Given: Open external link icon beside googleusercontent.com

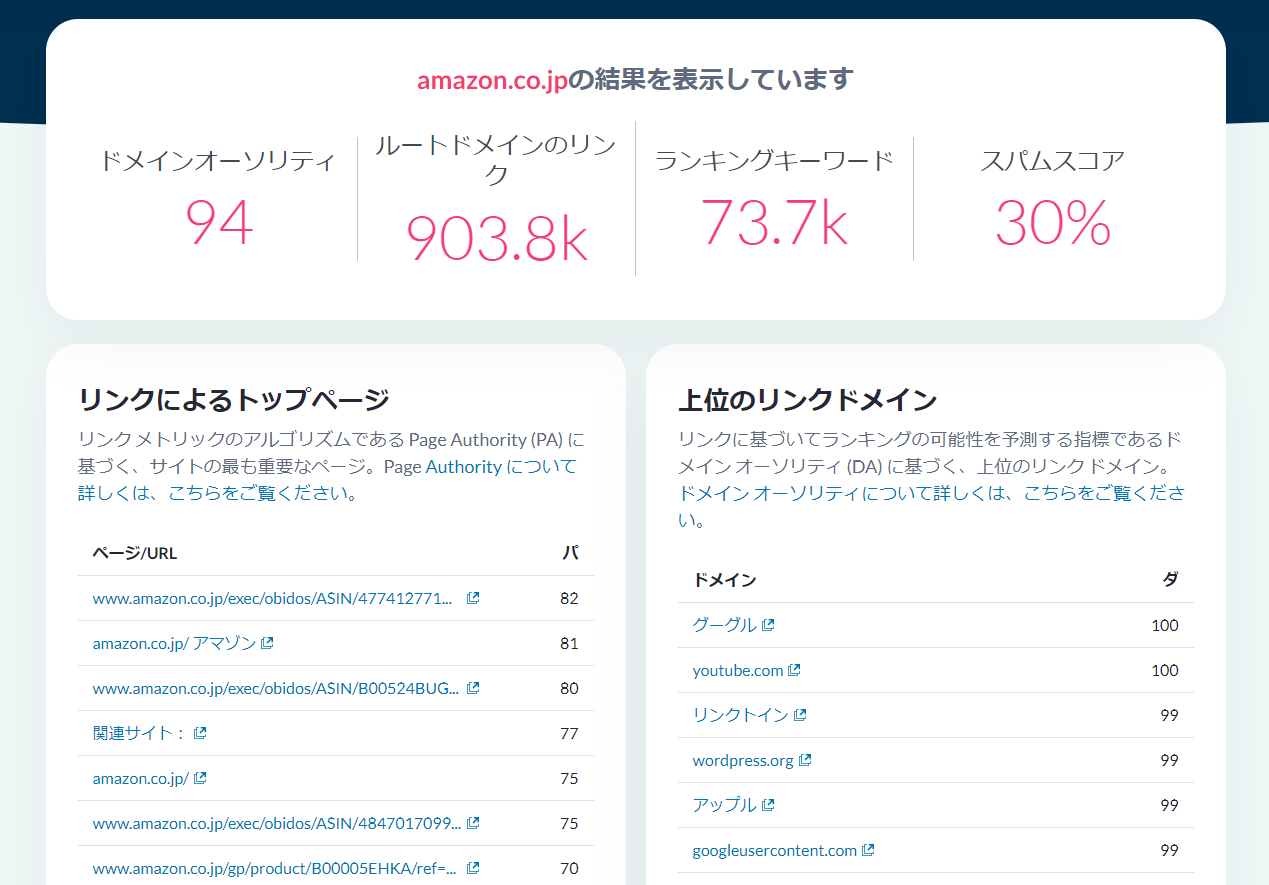Looking at the screenshot, I should click(x=868, y=850).
